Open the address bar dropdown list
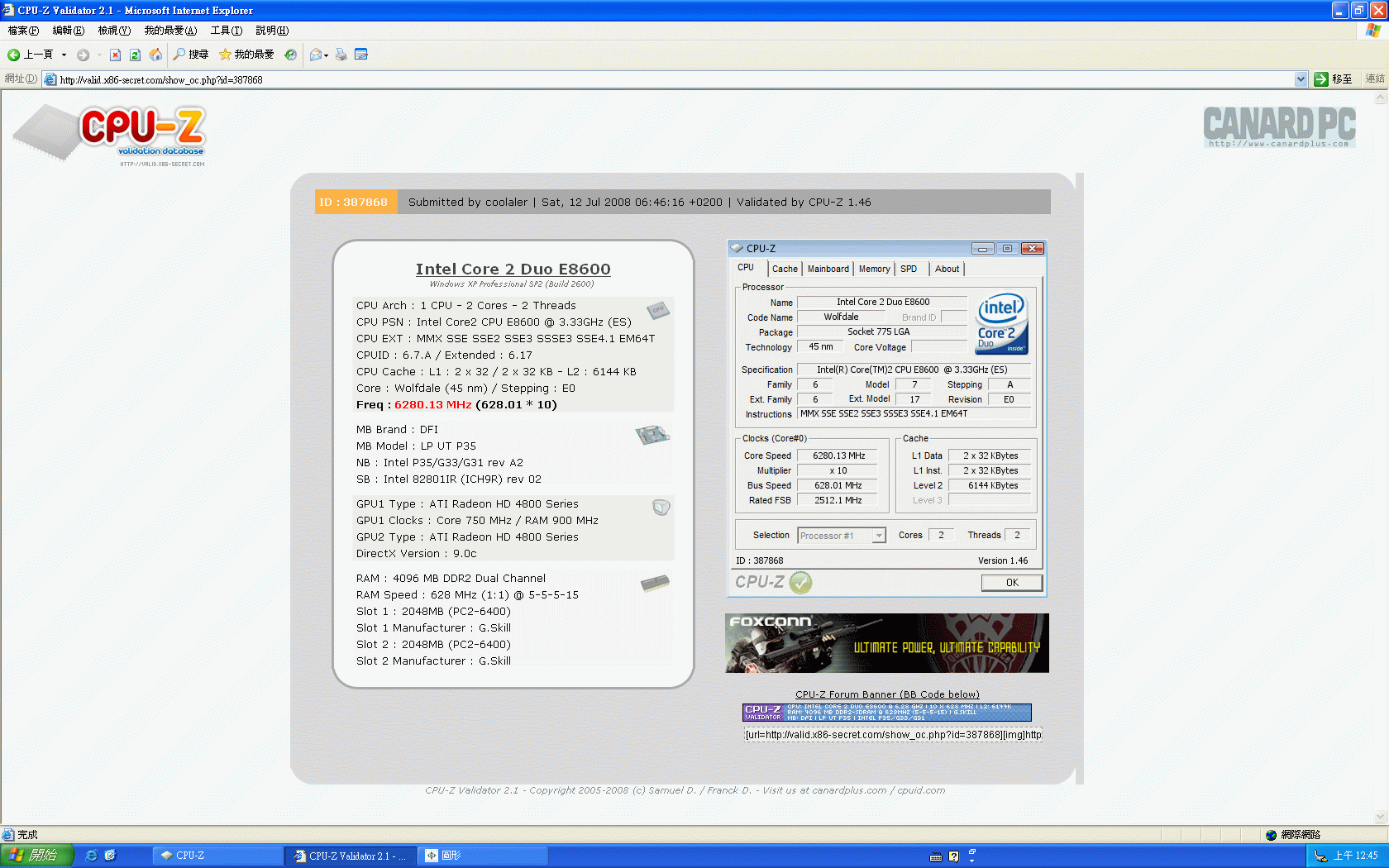Screen dimensions: 1389x868 (x=1301, y=79)
